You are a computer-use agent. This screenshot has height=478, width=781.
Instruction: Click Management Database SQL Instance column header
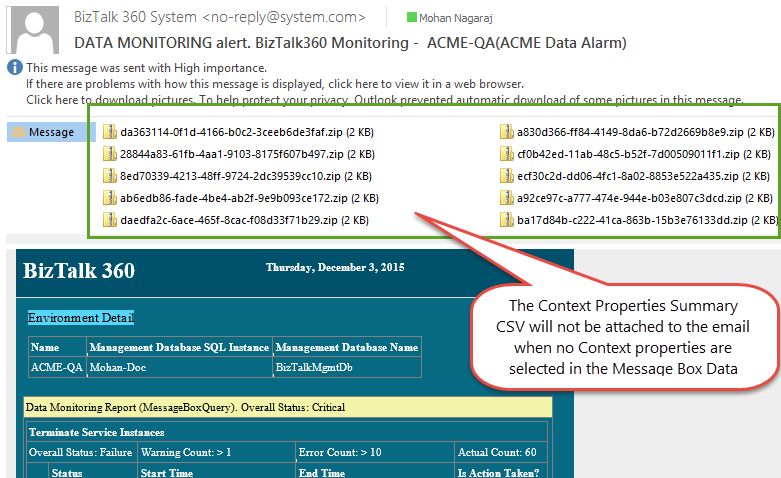179,347
